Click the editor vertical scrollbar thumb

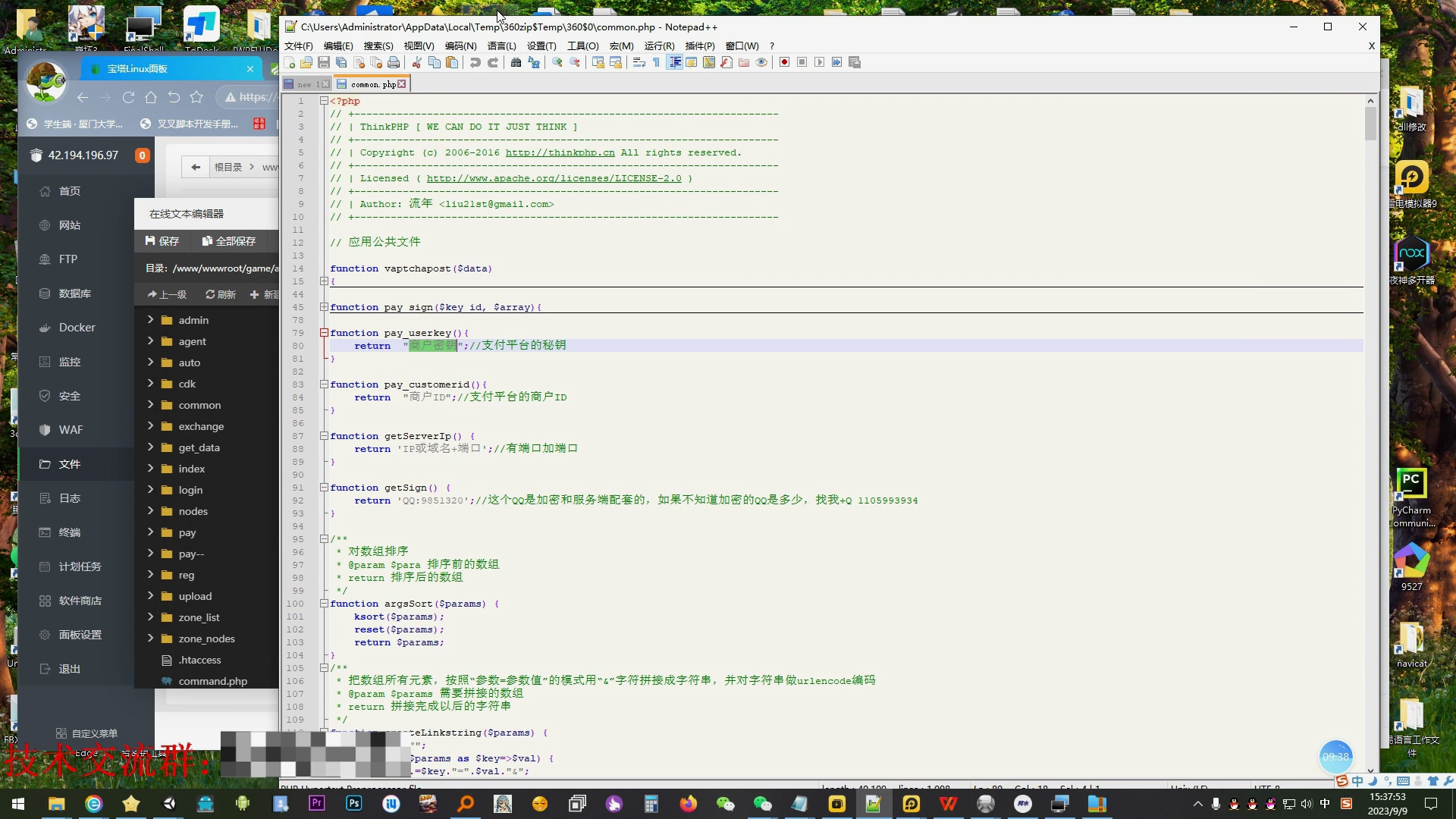pos(1370,123)
